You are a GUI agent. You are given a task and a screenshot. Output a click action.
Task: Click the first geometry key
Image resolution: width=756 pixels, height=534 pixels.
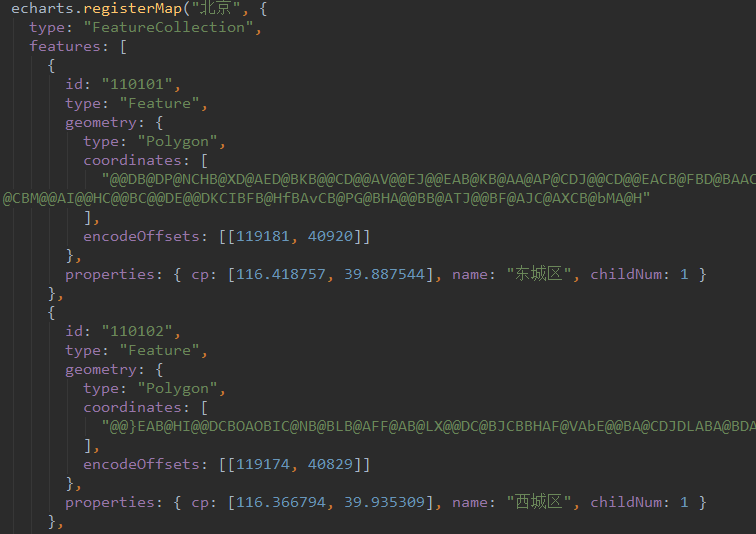[101, 123]
